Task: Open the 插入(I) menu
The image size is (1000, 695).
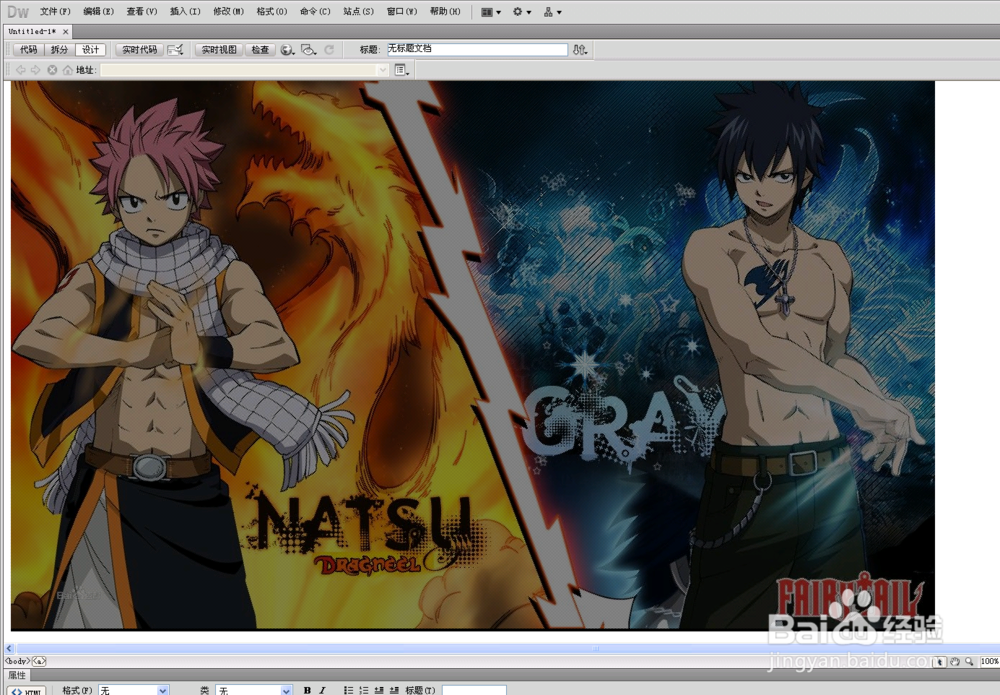Action: (x=186, y=11)
